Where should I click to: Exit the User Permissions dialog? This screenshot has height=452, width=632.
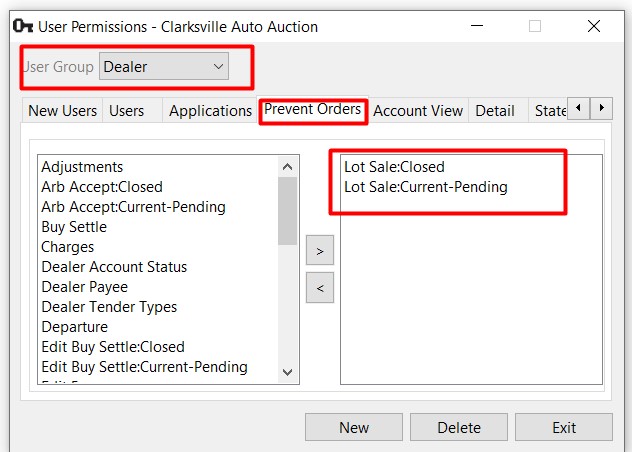tap(564, 427)
